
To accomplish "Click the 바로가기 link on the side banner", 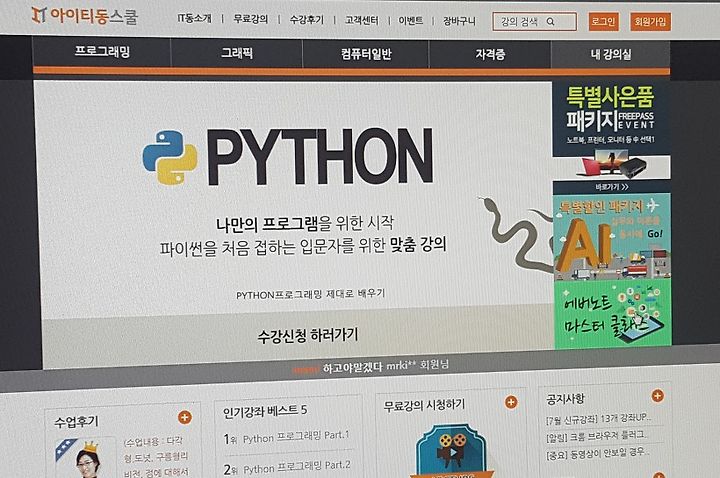I will (x=612, y=187).
